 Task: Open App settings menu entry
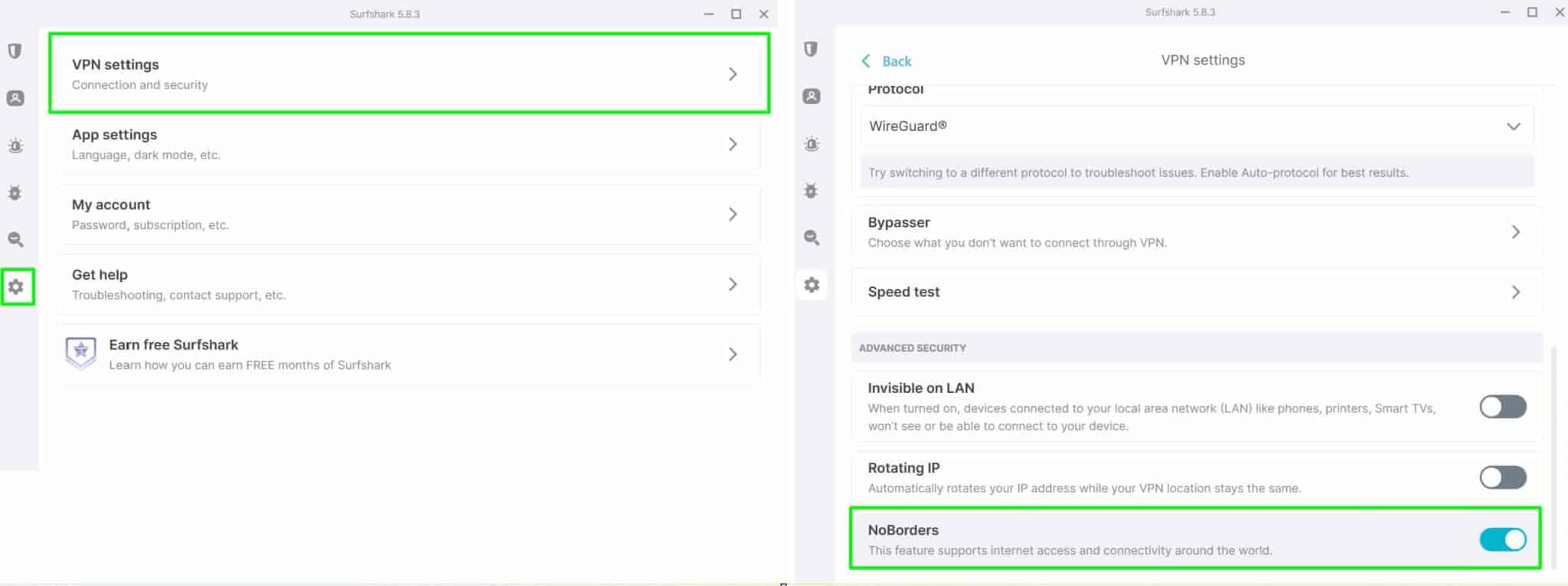pyautogui.click(x=408, y=144)
